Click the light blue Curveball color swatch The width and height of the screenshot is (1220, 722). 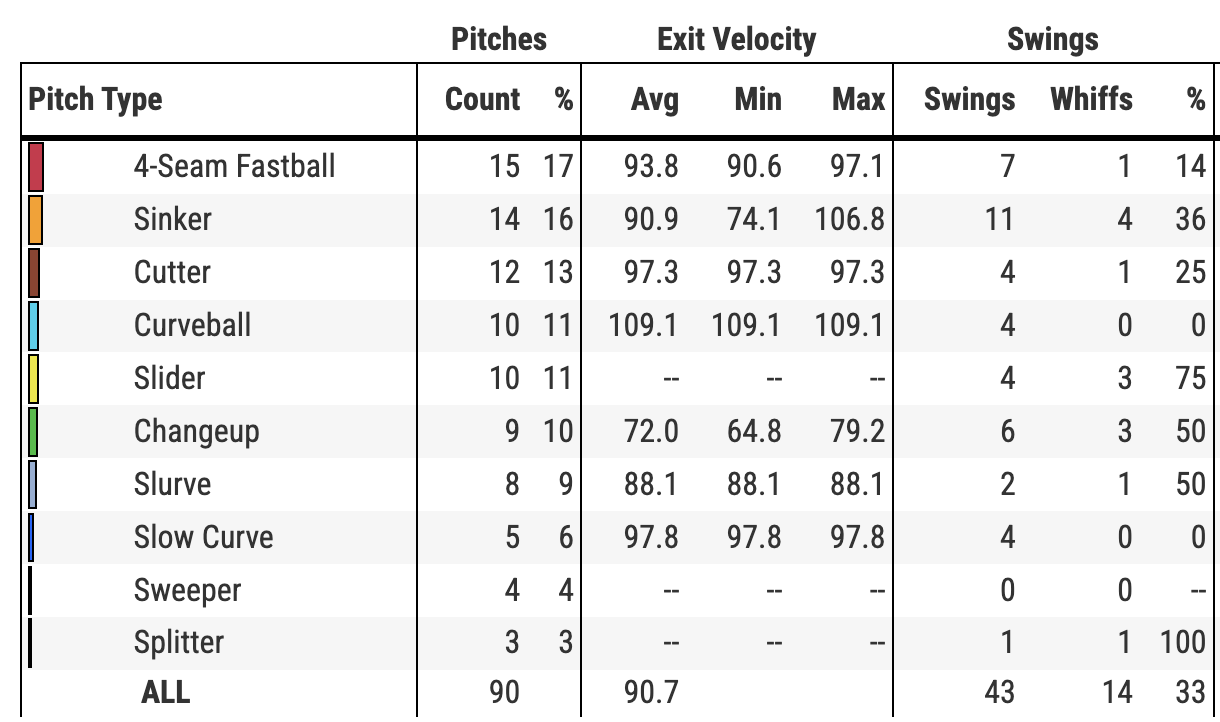coord(35,325)
